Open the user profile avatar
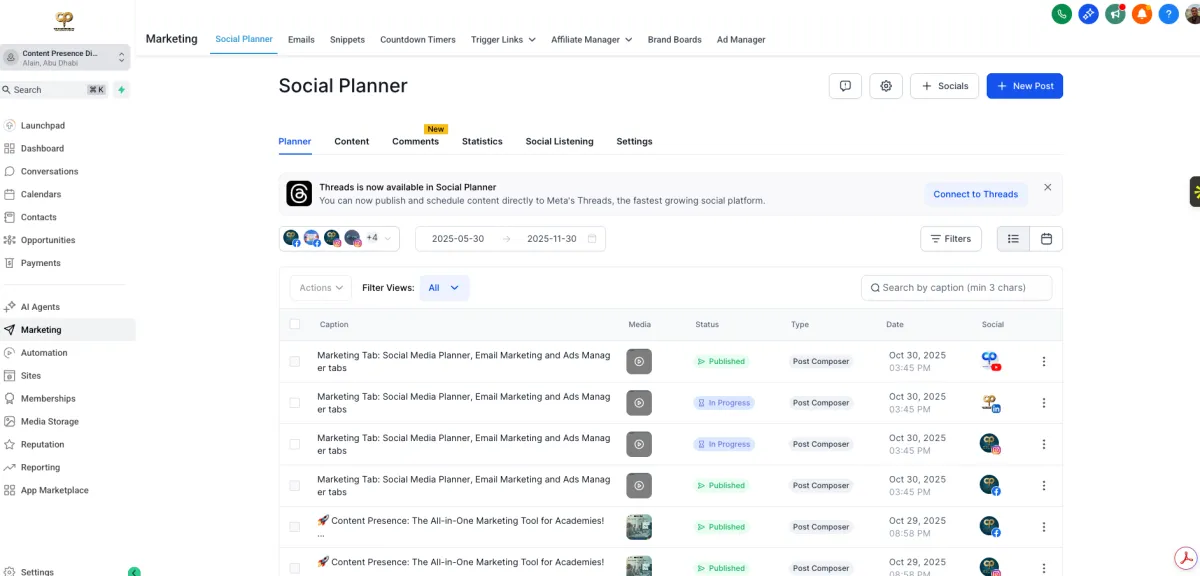This screenshot has width=1200, height=576. click(1194, 14)
